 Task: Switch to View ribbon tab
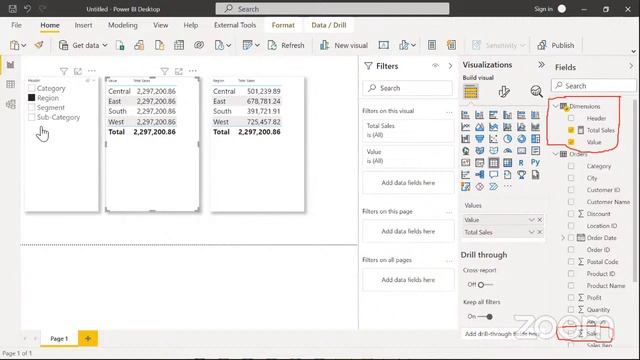160,25
